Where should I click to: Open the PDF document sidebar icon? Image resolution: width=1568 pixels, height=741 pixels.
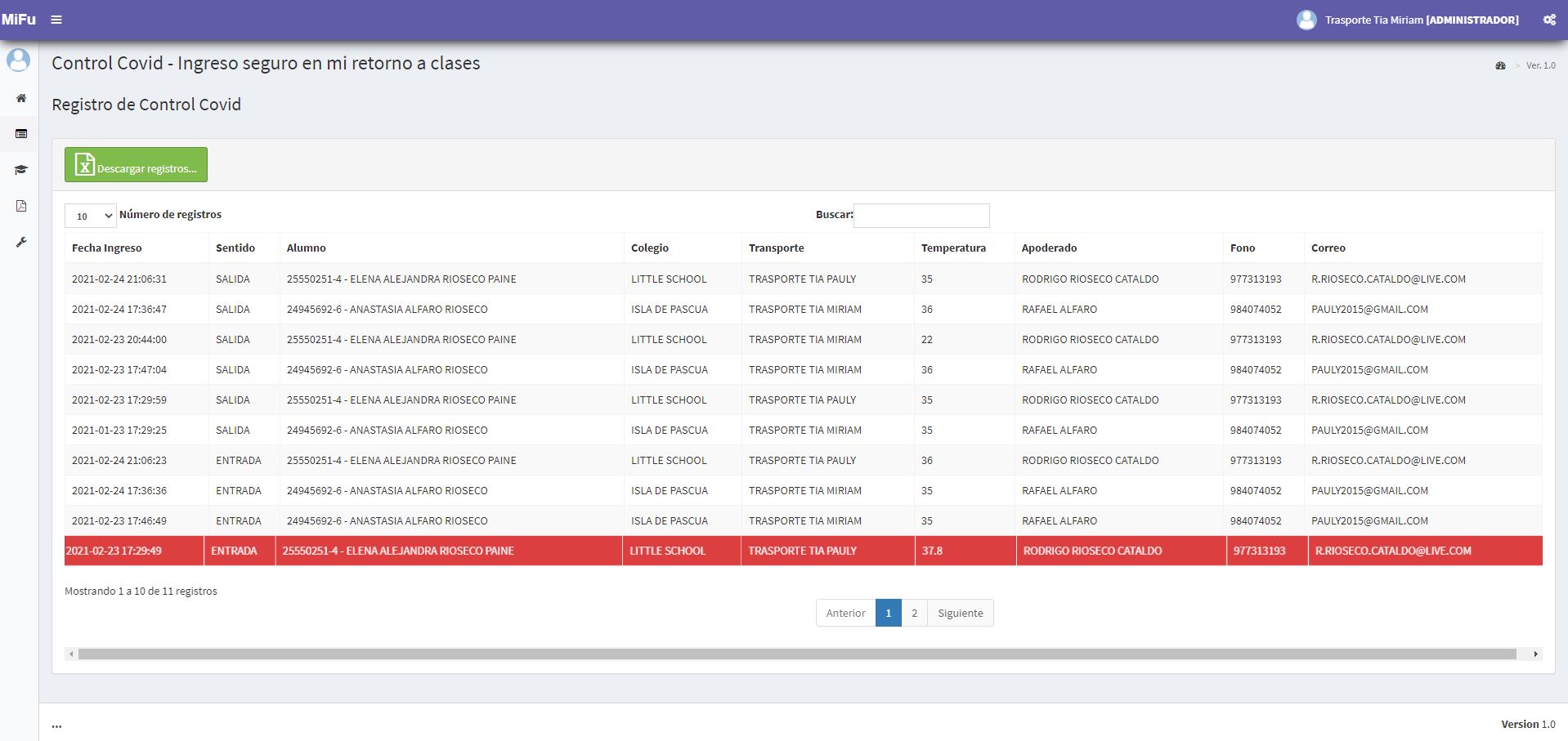tap(21, 206)
